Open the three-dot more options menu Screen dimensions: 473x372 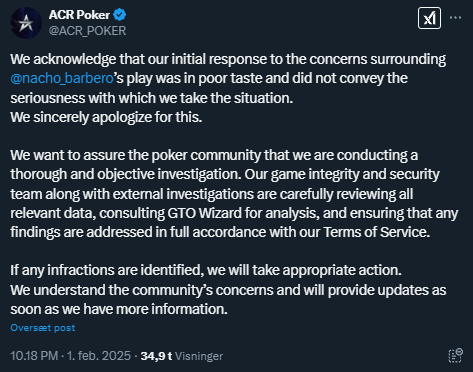(x=455, y=17)
